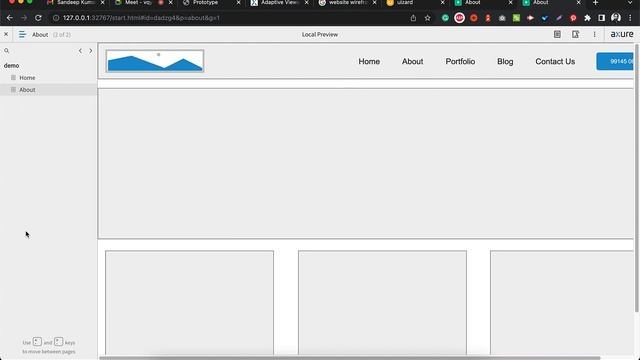Open the Chrome profile avatar

click(616, 18)
